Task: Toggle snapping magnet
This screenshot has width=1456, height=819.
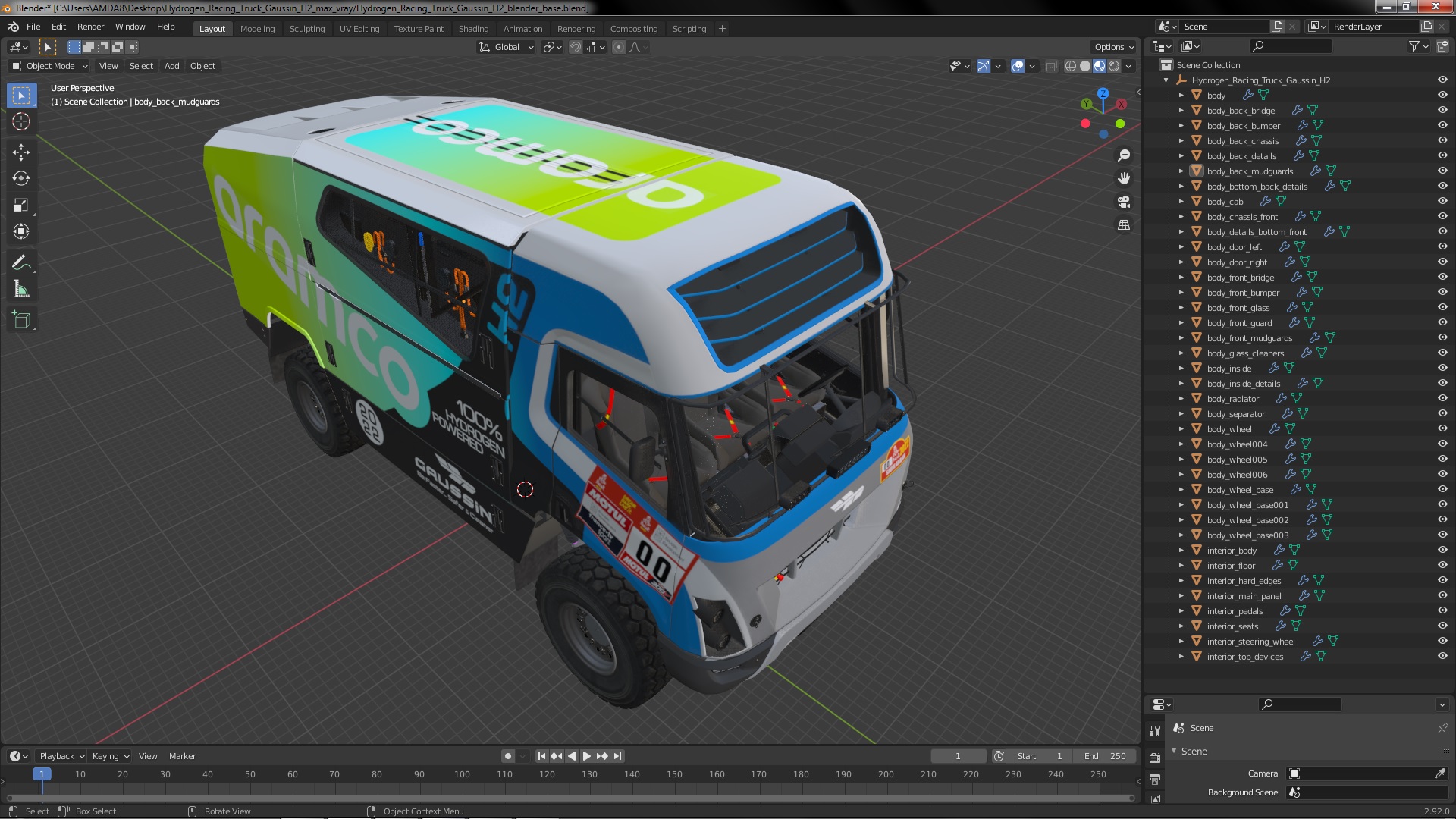Action: click(x=576, y=47)
